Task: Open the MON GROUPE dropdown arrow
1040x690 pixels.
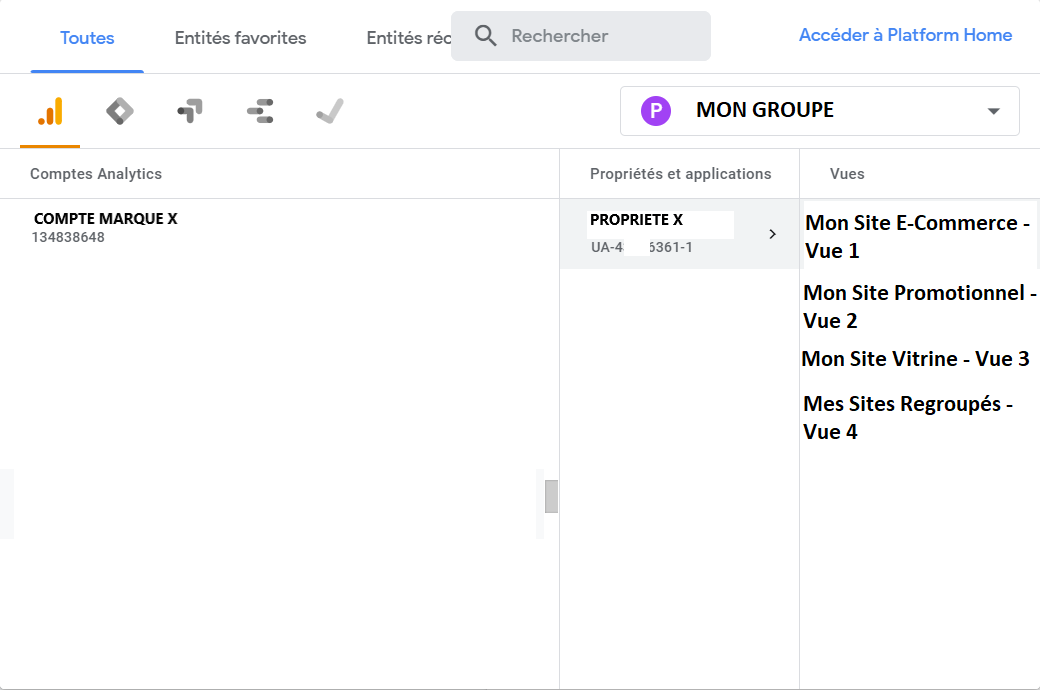Action: 993,111
